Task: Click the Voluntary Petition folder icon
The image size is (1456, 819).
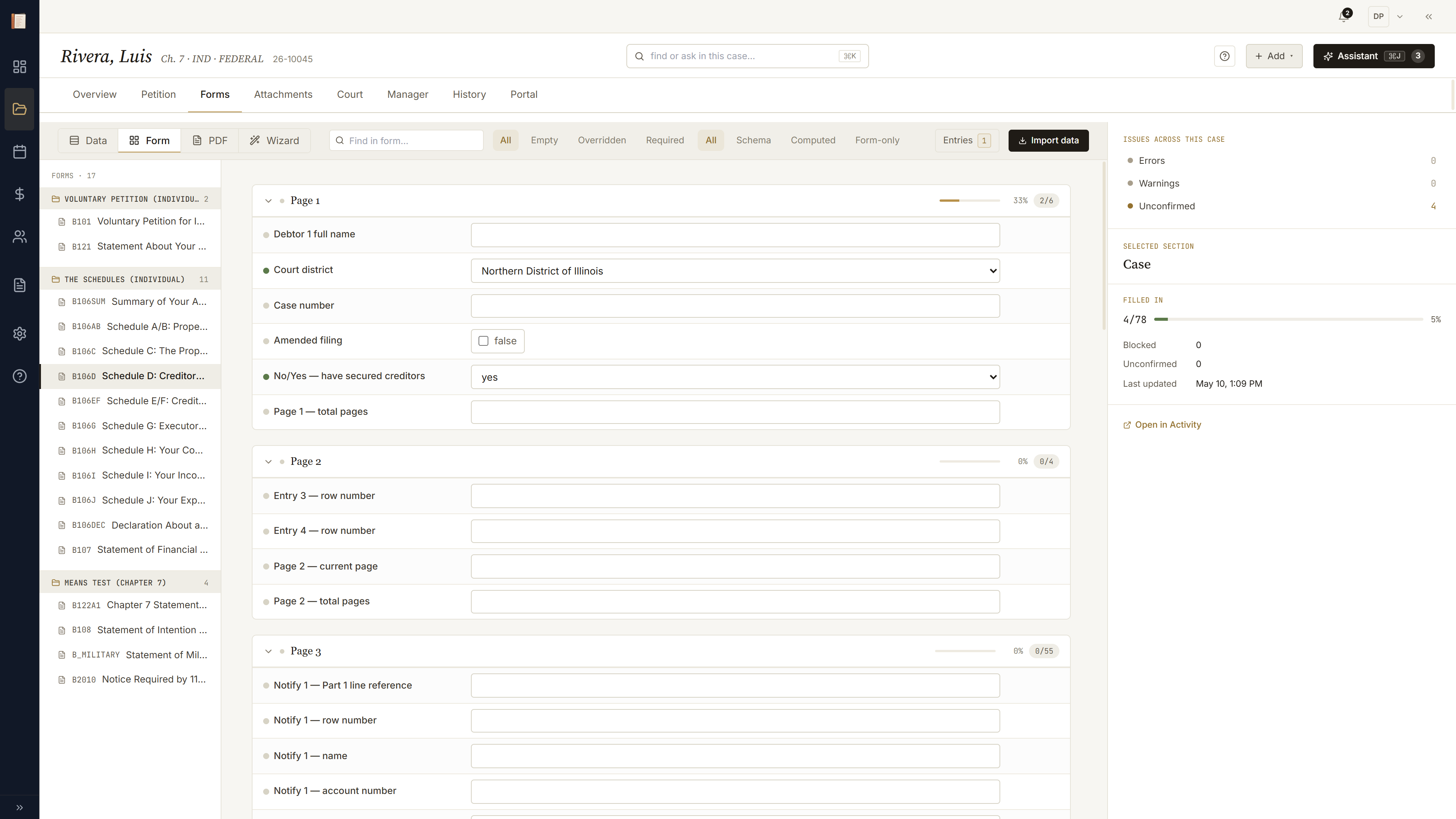Action: point(55,199)
